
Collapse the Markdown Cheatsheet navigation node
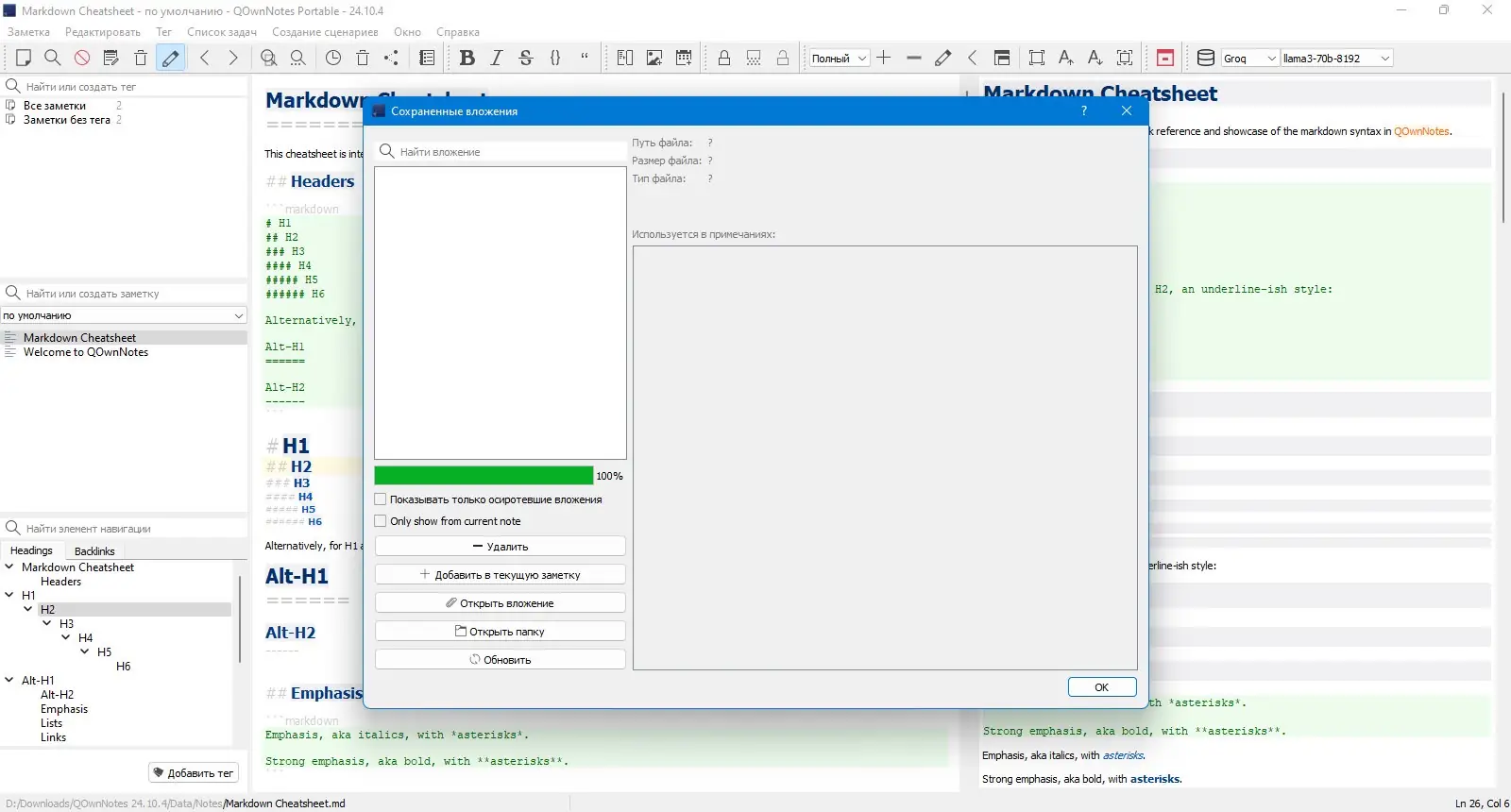click(9, 567)
